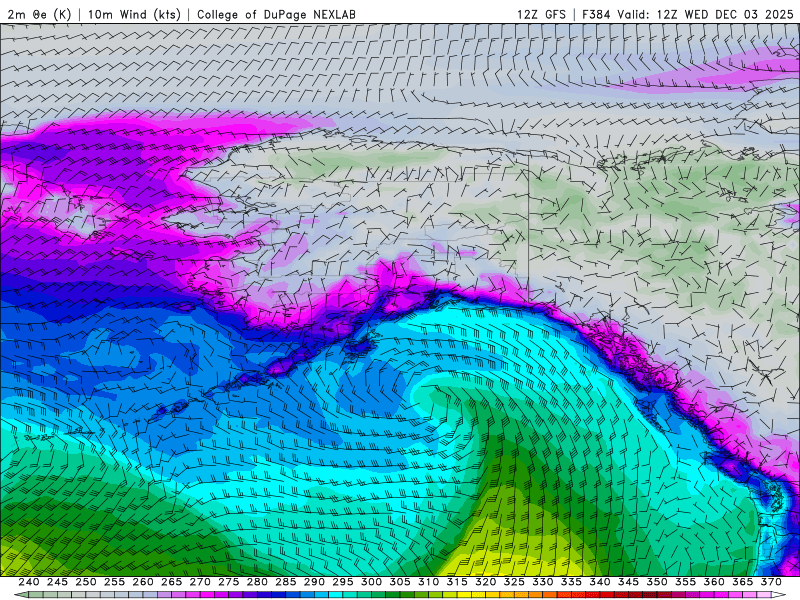
Task: Click the 285 colorbar scale value
Action: point(286,582)
